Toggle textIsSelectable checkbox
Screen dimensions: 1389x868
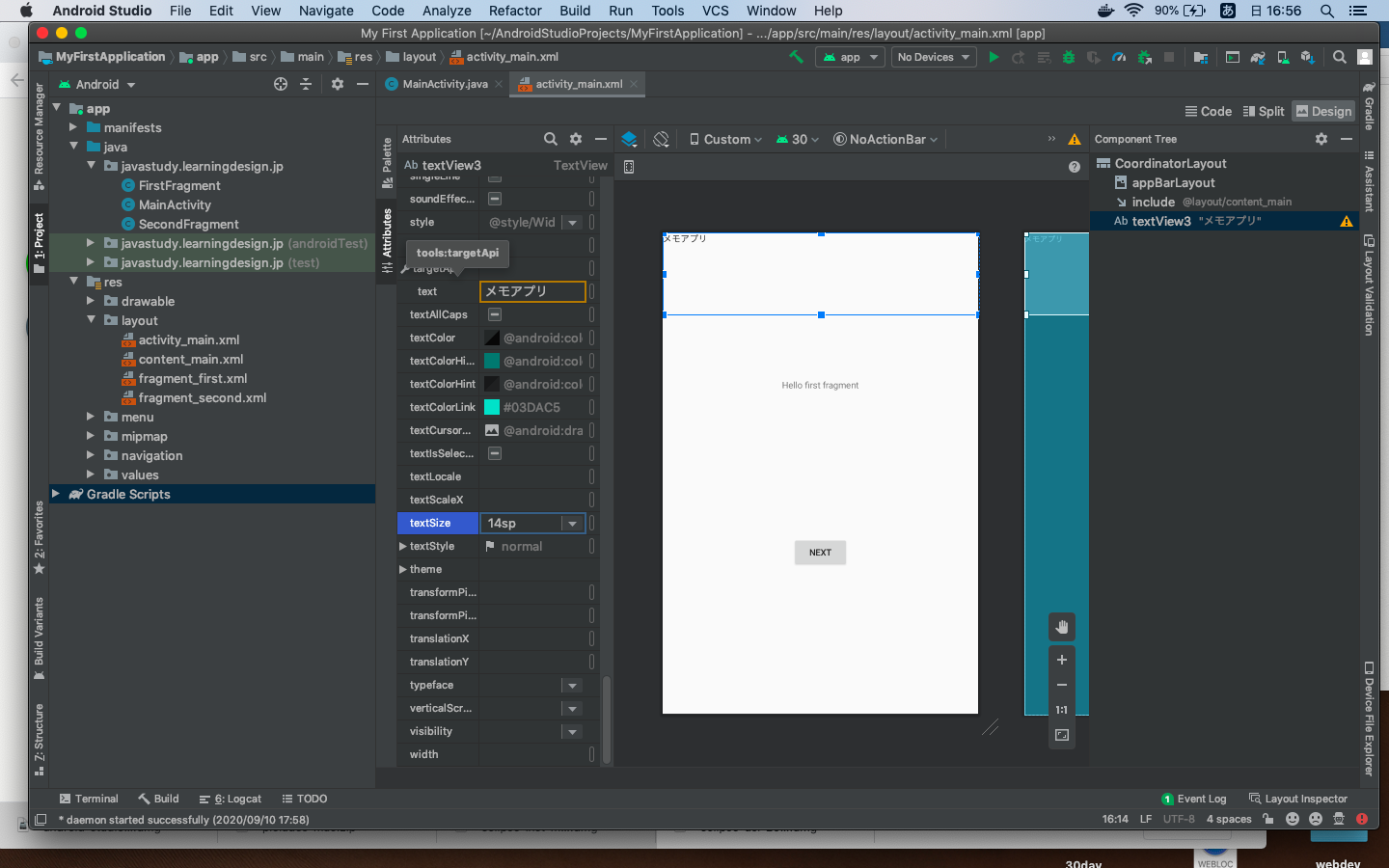coord(495,453)
